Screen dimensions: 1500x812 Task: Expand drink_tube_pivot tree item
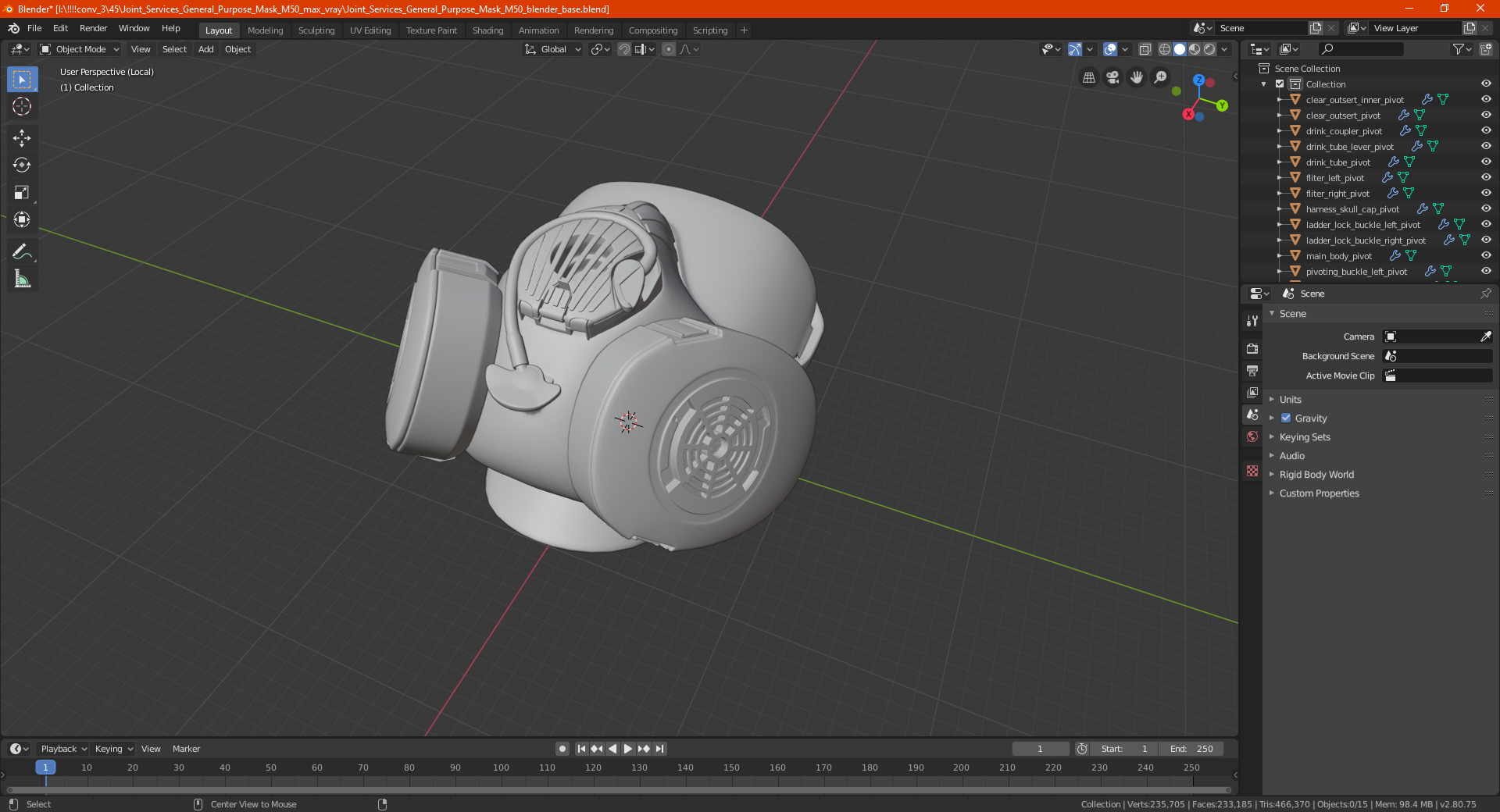(x=1279, y=162)
